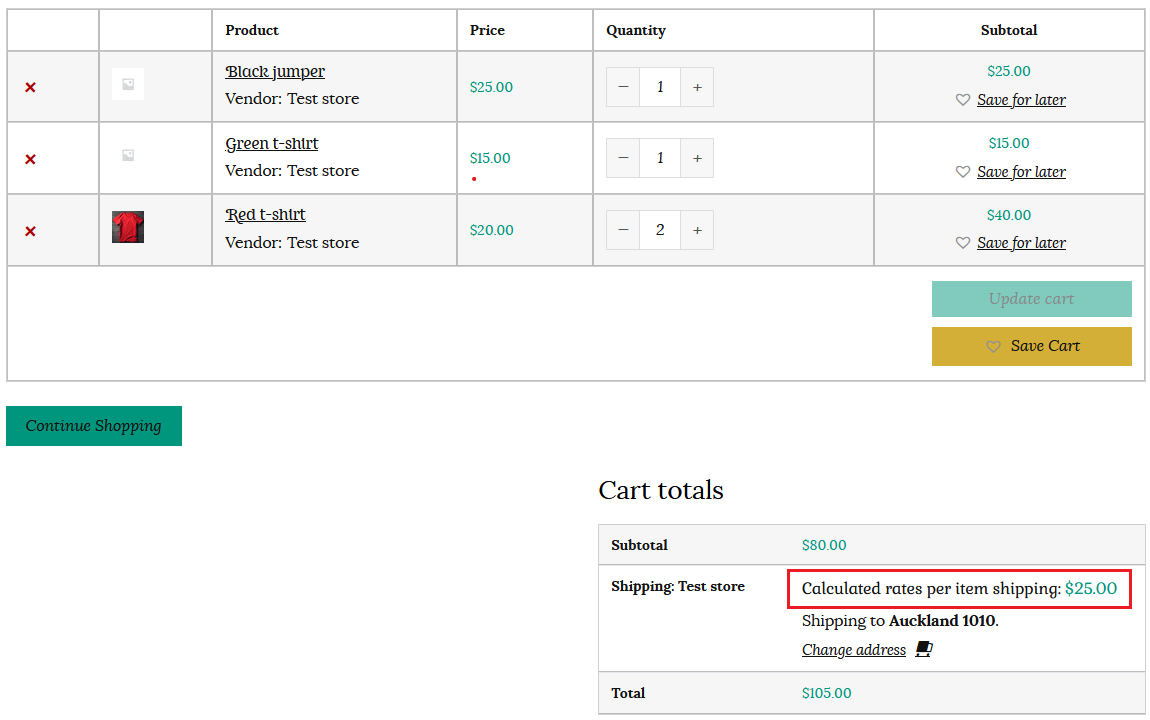Select Vendor: Test store under Red t-shirt
The width and height of the screenshot is (1150, 720).
(x=292, y=243)
